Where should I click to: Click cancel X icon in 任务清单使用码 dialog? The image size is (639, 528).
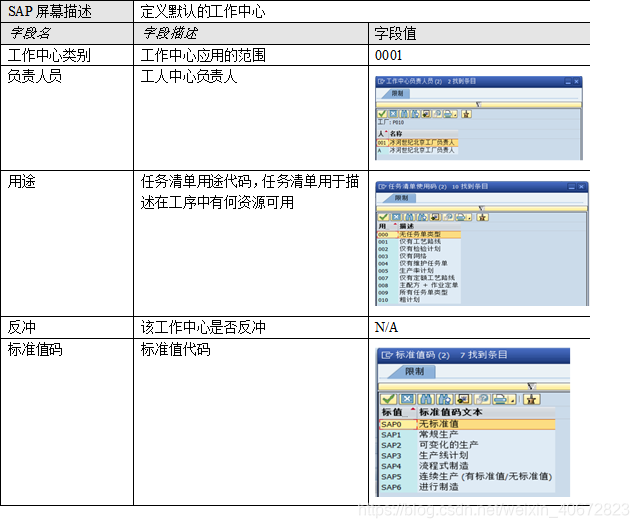click(396, 217)
